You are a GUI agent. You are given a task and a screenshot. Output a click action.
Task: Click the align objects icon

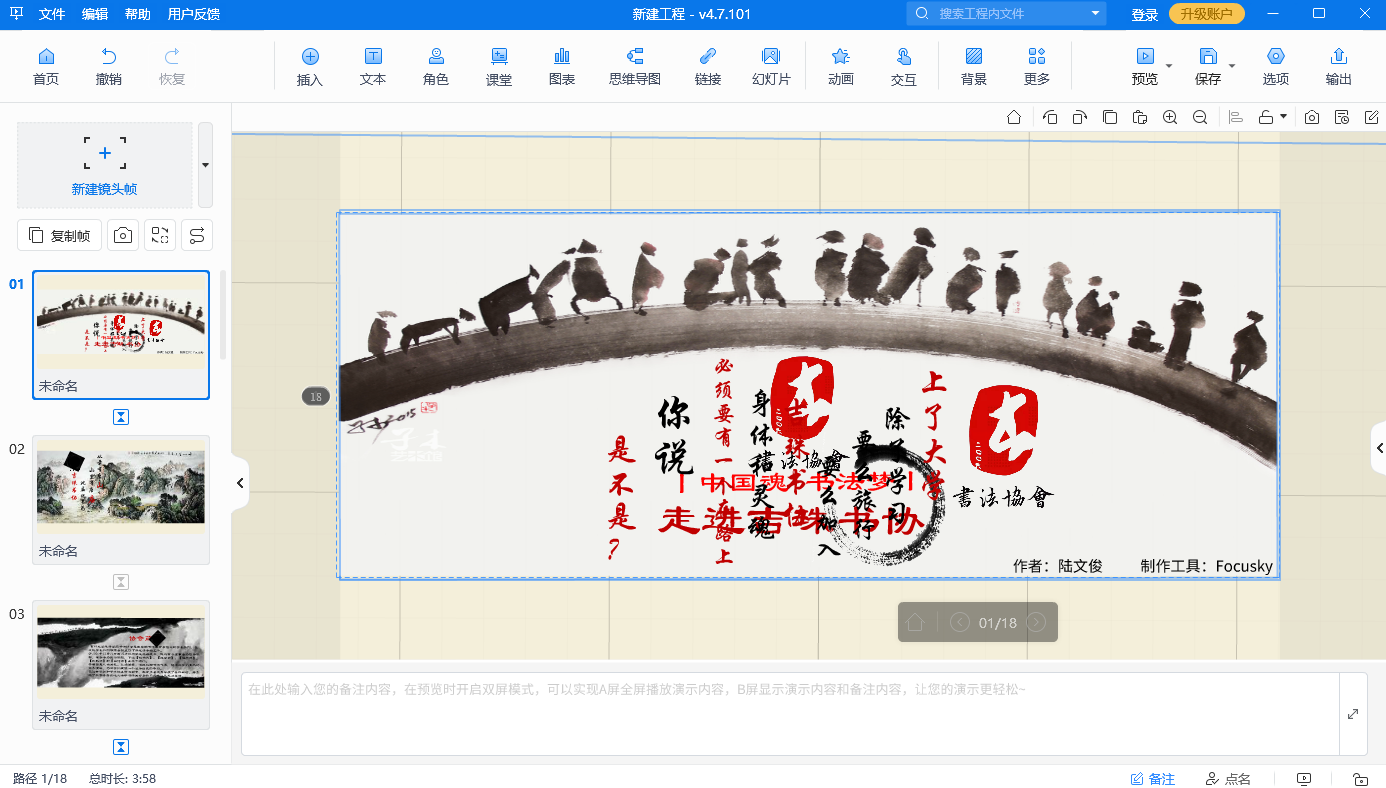click(x=1236, y=117)
